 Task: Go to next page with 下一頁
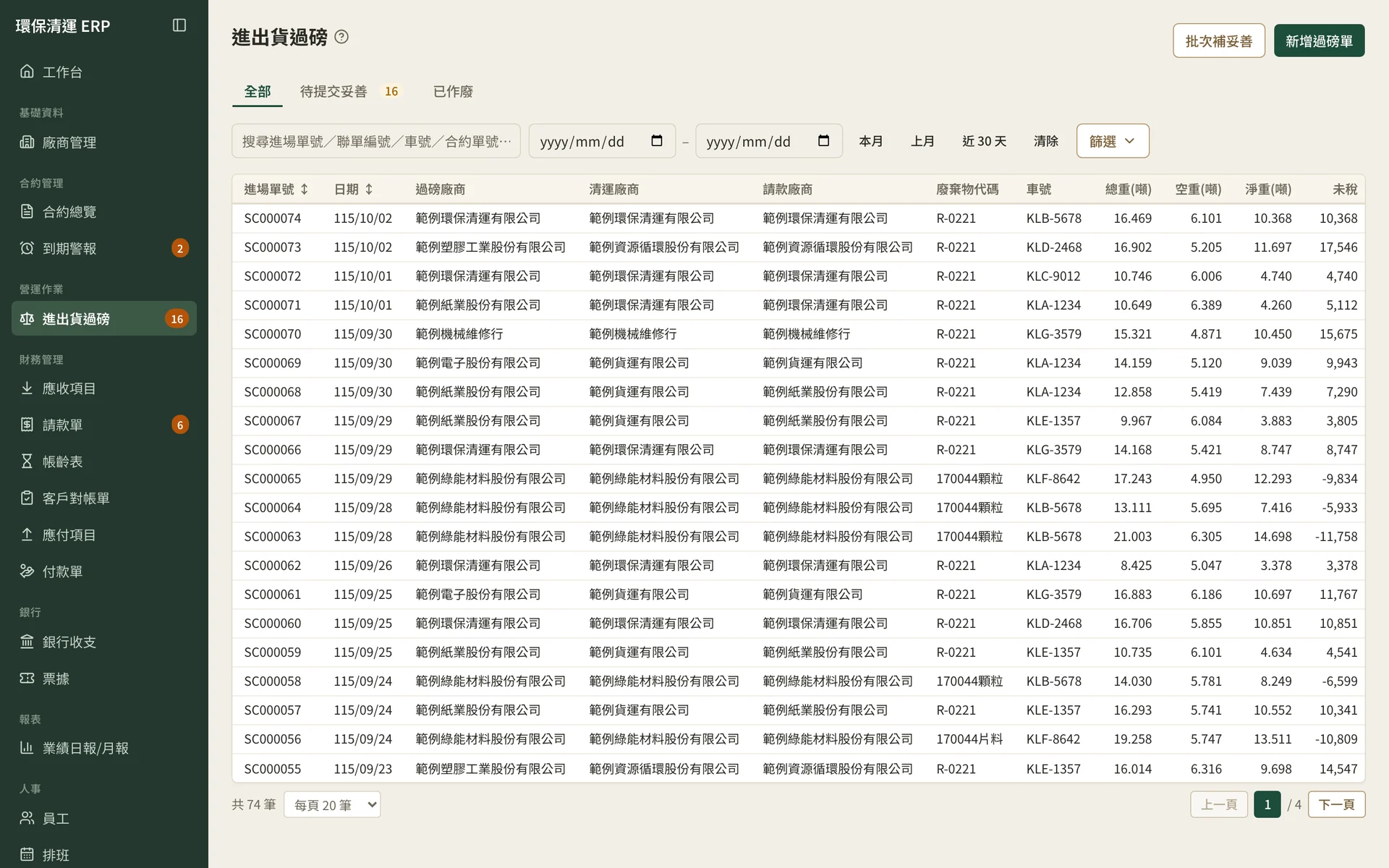1336,804
